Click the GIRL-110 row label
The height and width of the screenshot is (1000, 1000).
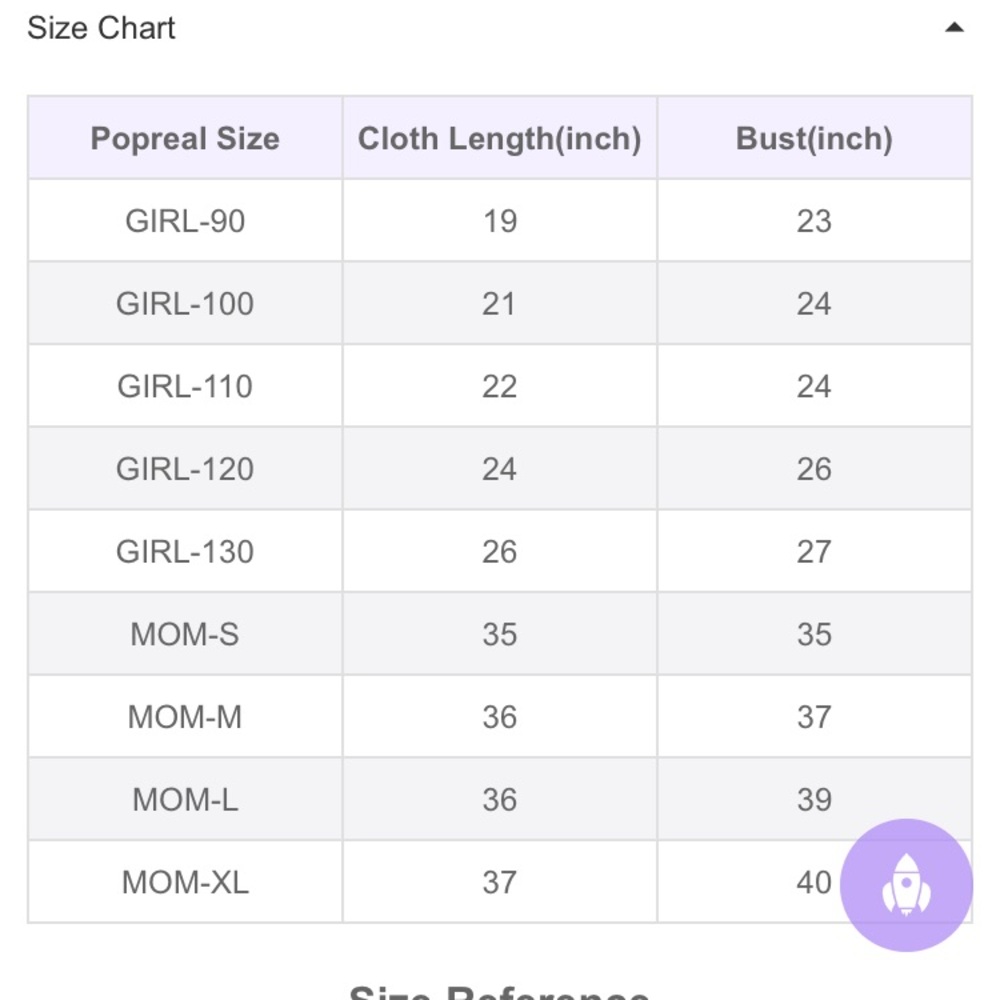click(x=185, y=386)
